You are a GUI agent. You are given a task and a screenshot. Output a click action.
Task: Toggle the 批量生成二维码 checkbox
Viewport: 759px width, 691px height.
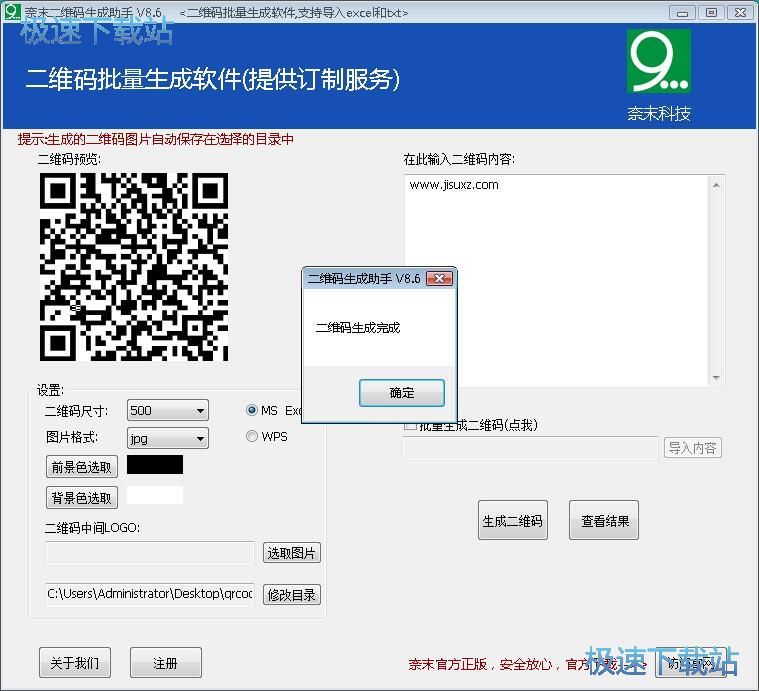(410, 425)
